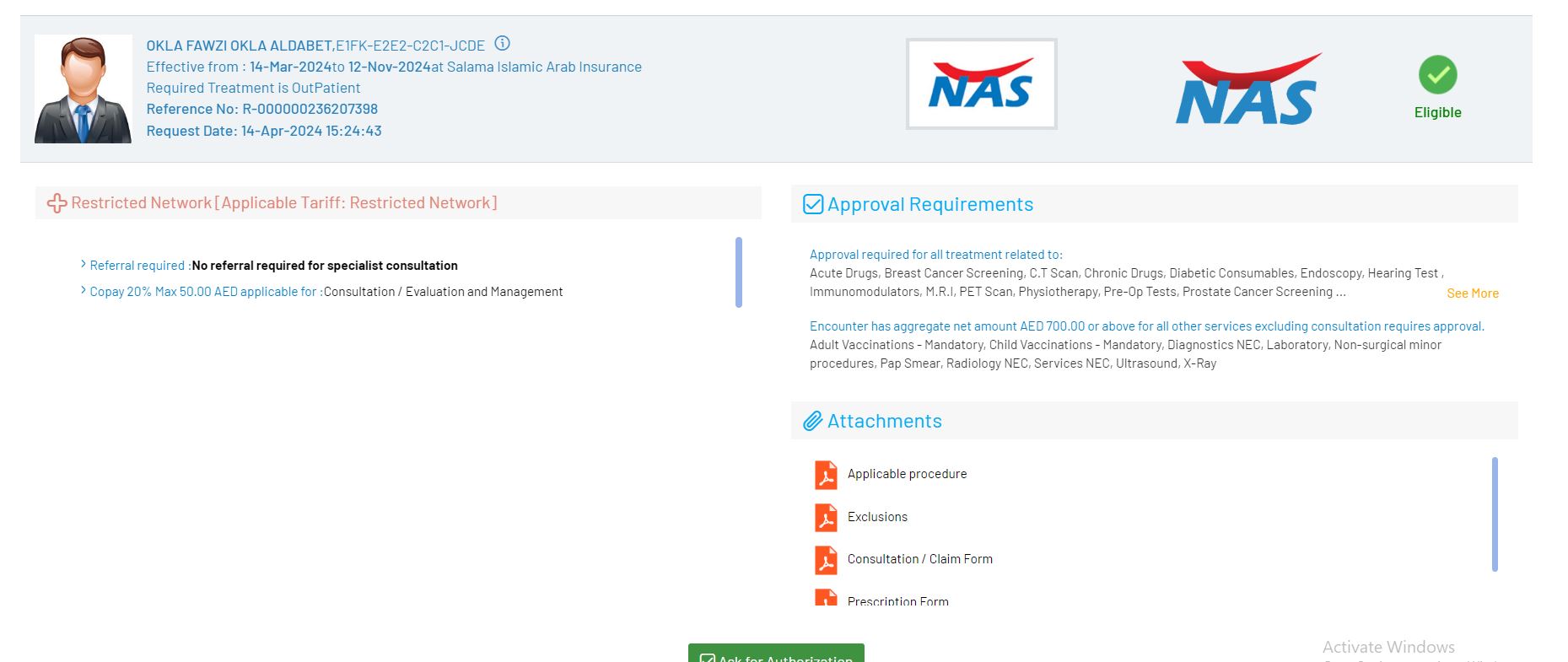Click the Ask for Authorization button

point(776,654)
